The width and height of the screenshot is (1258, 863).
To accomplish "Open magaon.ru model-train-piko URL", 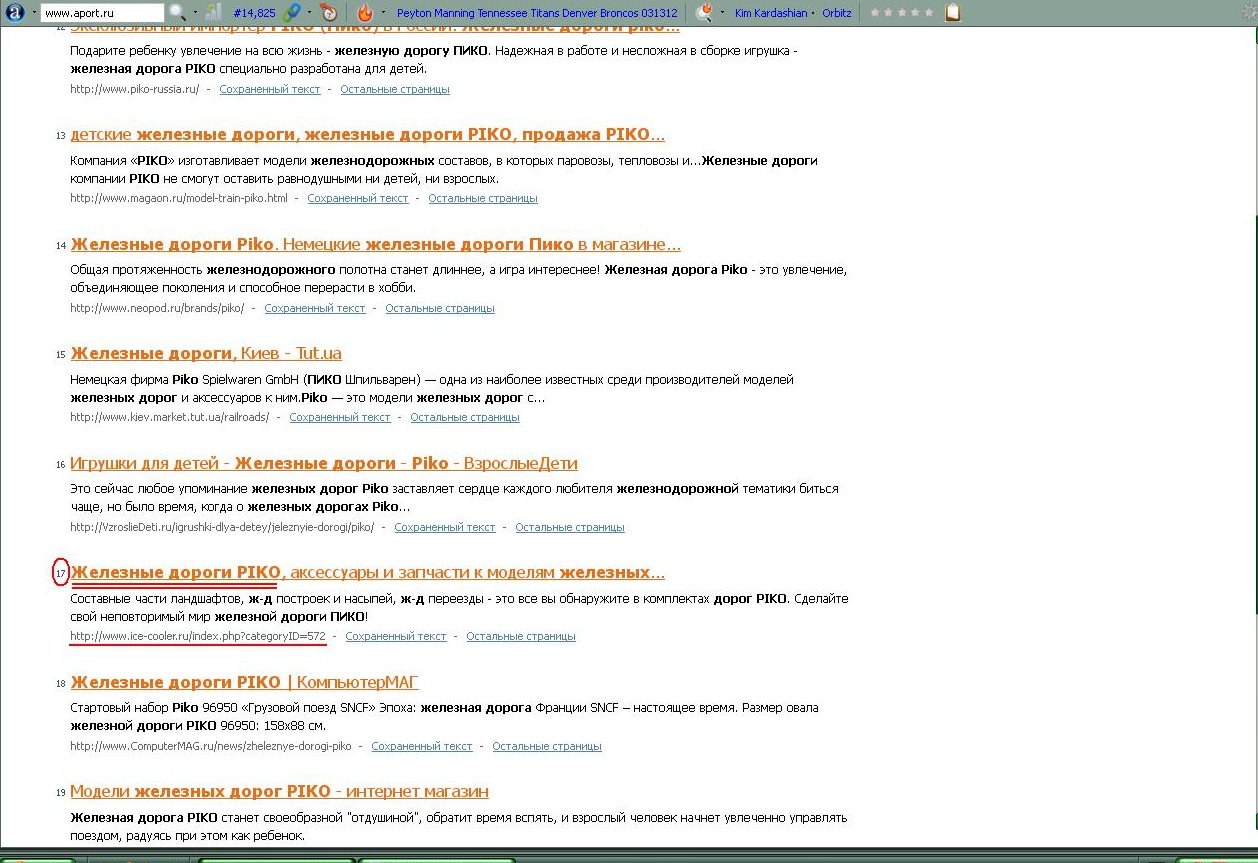I will [x=179, y=198].
